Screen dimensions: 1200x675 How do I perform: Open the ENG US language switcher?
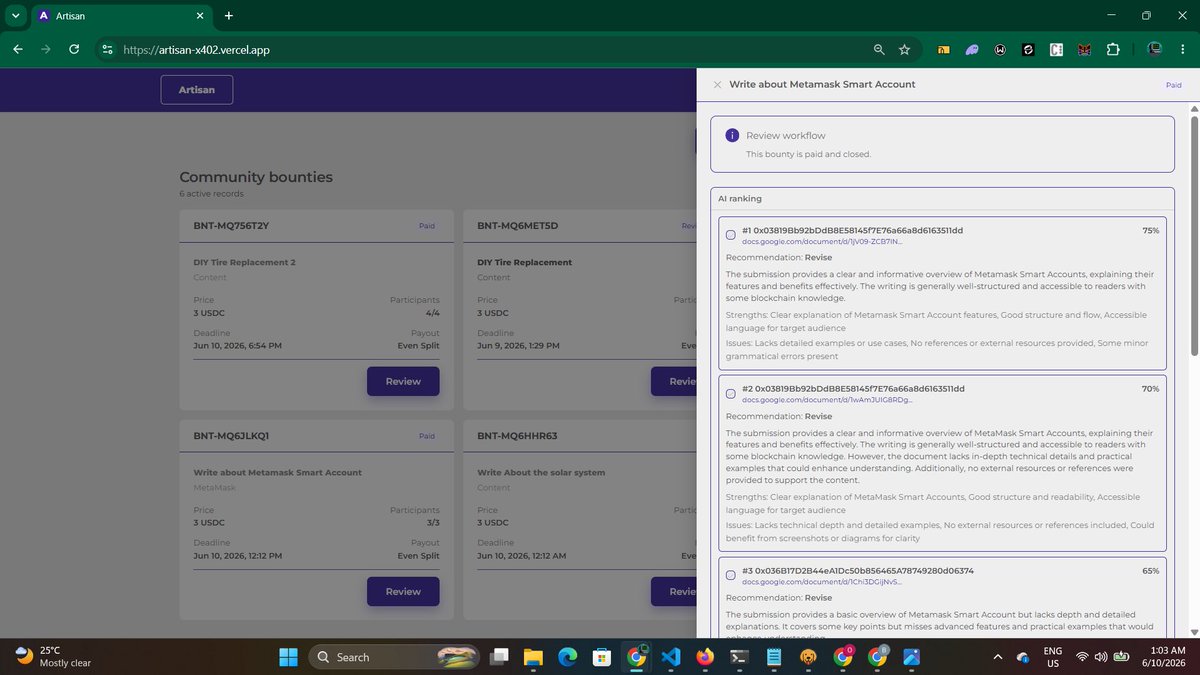tap(1053, 657)
